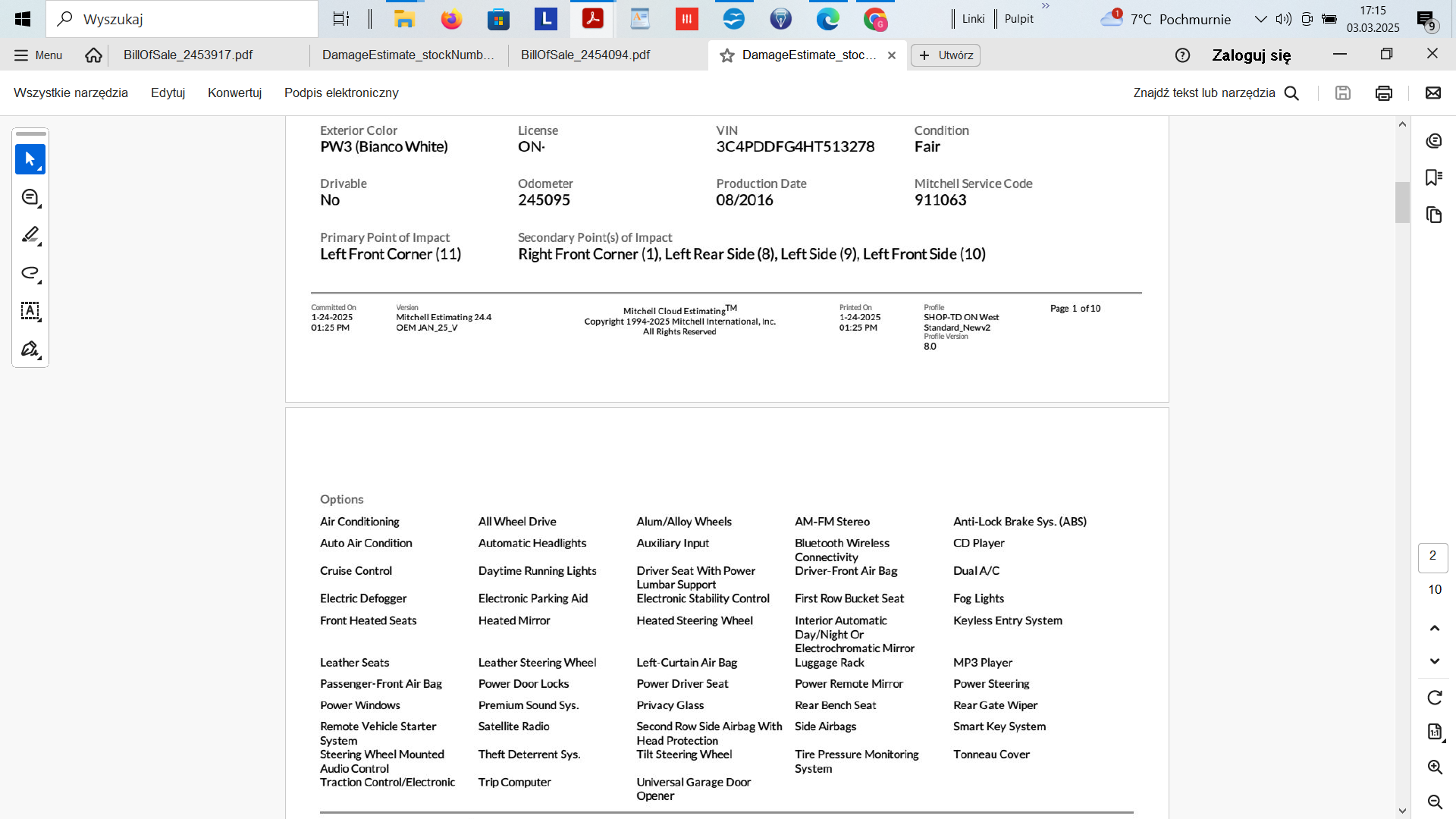Image resolution: width=1456 pixels, height=819 pixels.
Task: Click the Windows search box
Action: 182,19
